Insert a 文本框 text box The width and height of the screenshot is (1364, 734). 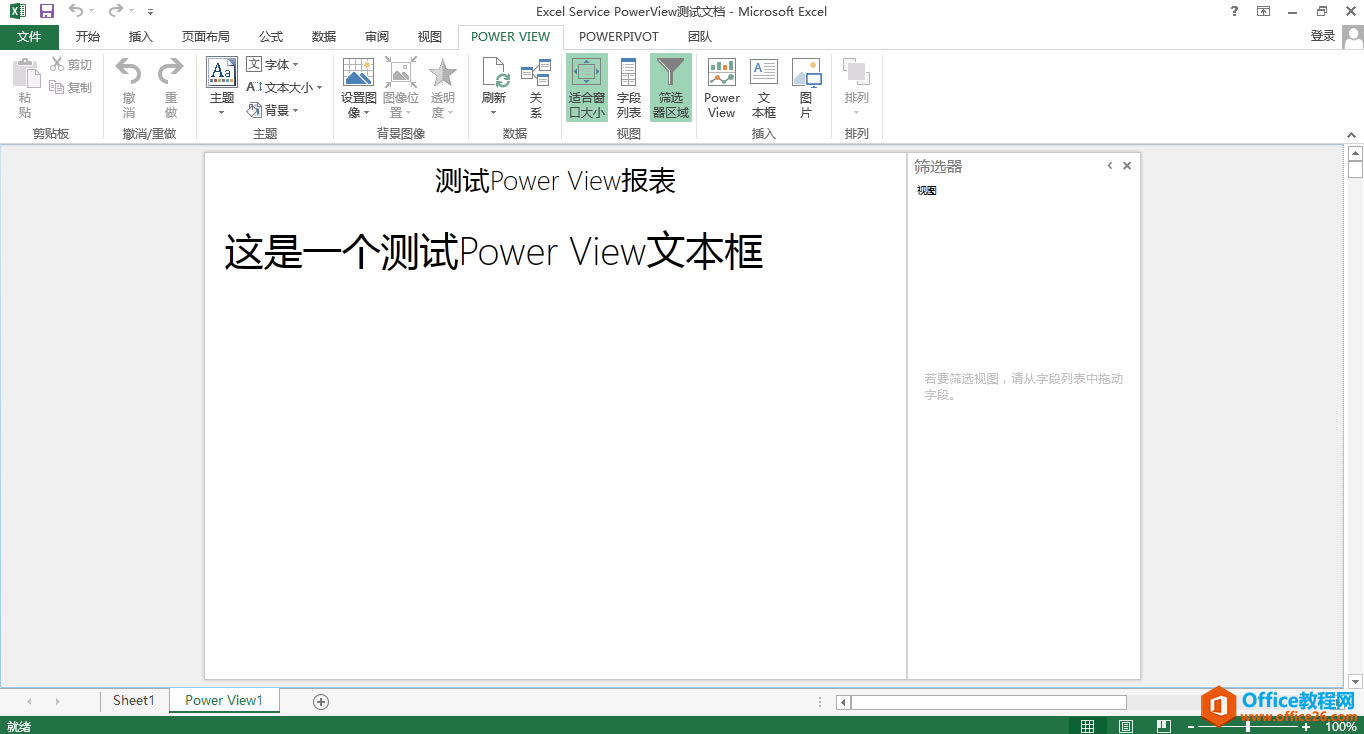click(763, 87)
